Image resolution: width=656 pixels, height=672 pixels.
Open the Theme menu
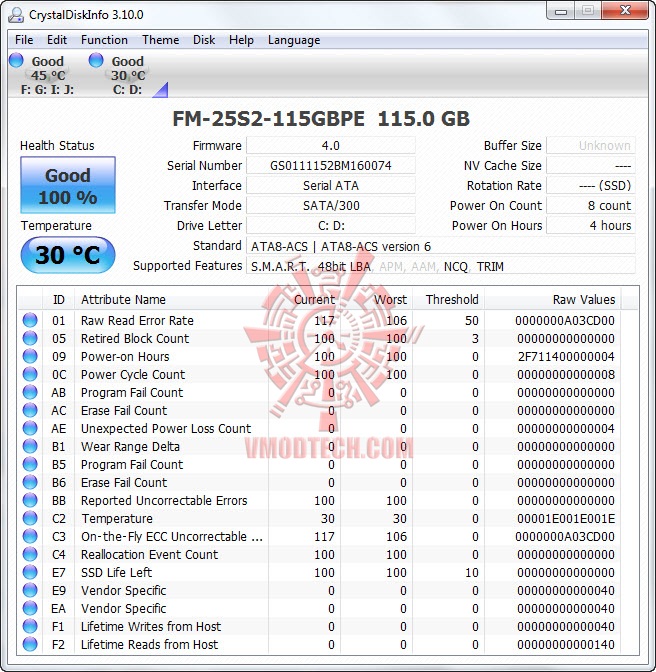point(161,40)
